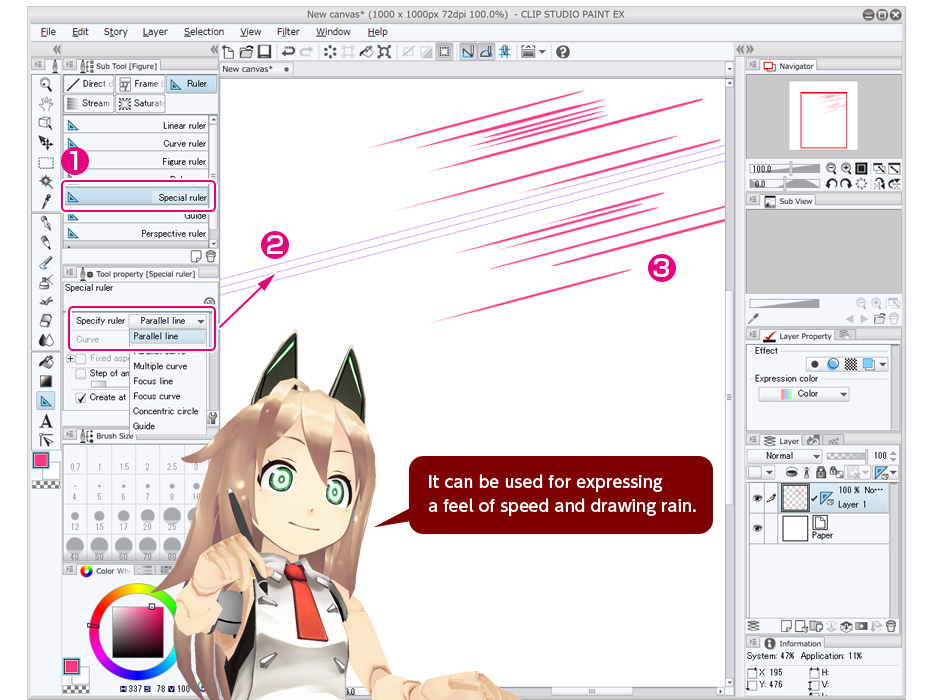Viewport: 932px width, 700px height.
Task: Choose the Eraser tool
Action: (x=45, y=320)
